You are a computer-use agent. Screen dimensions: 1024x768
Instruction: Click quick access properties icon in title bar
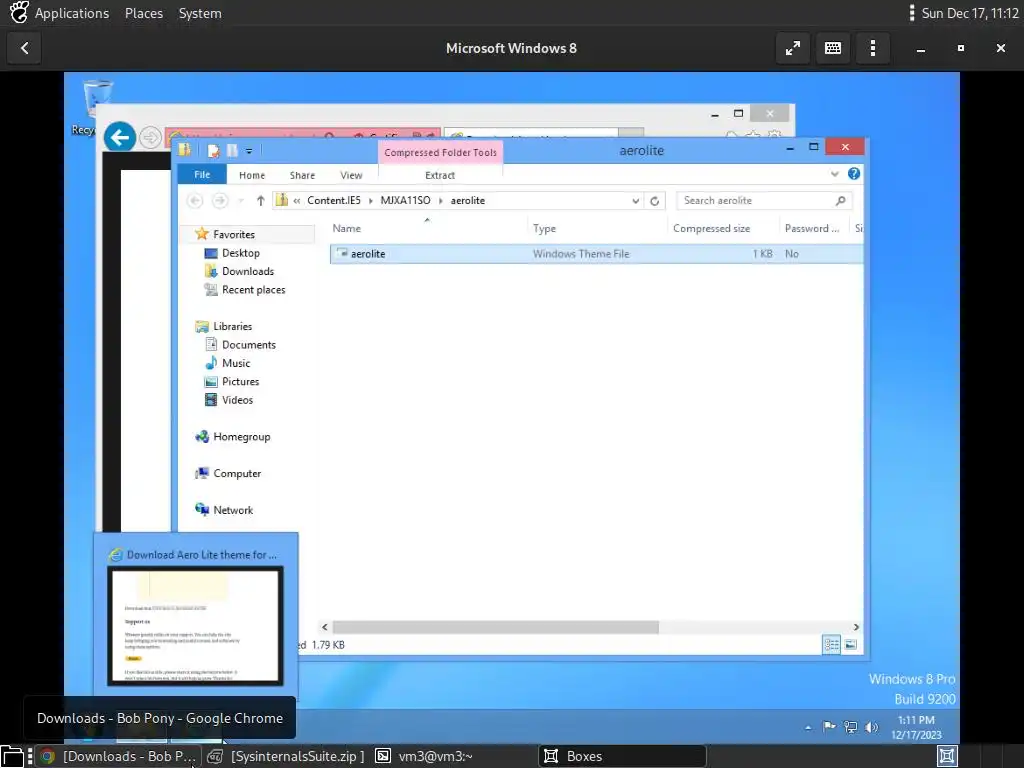coord(213,151)
